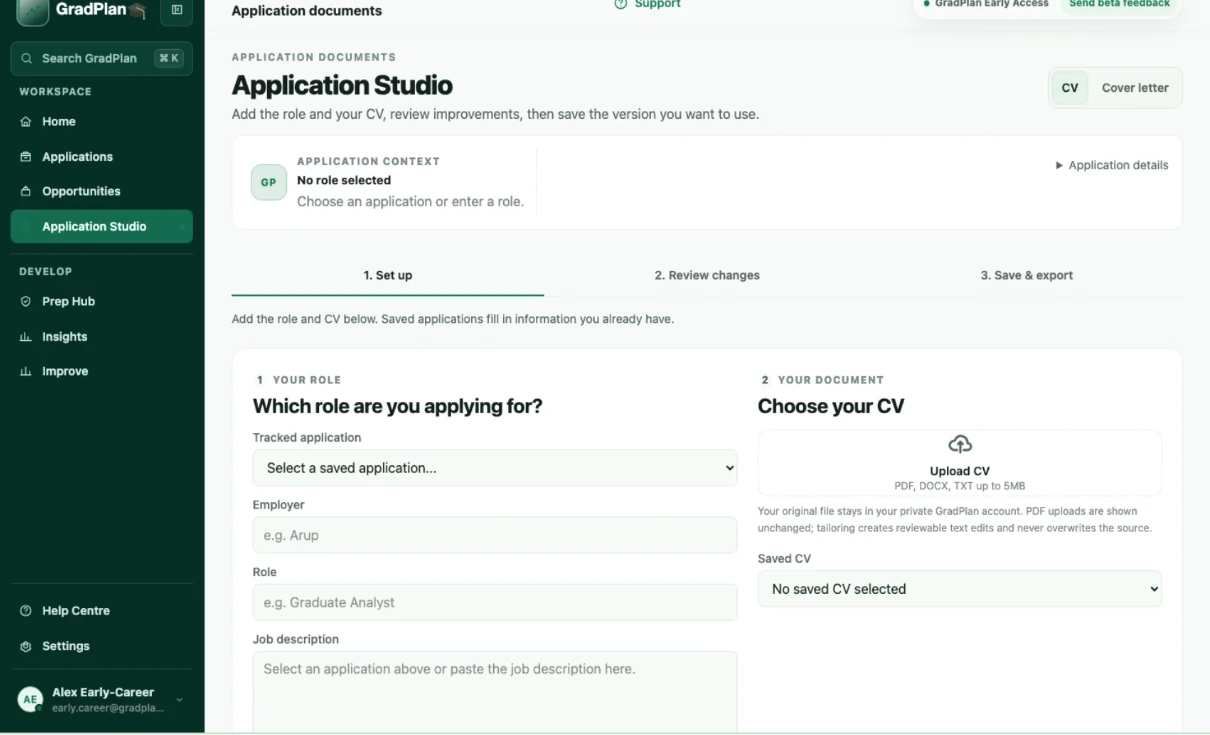Expand Application details disclosure
This screenshot has height=735, width=1210.
(1112, 165)
